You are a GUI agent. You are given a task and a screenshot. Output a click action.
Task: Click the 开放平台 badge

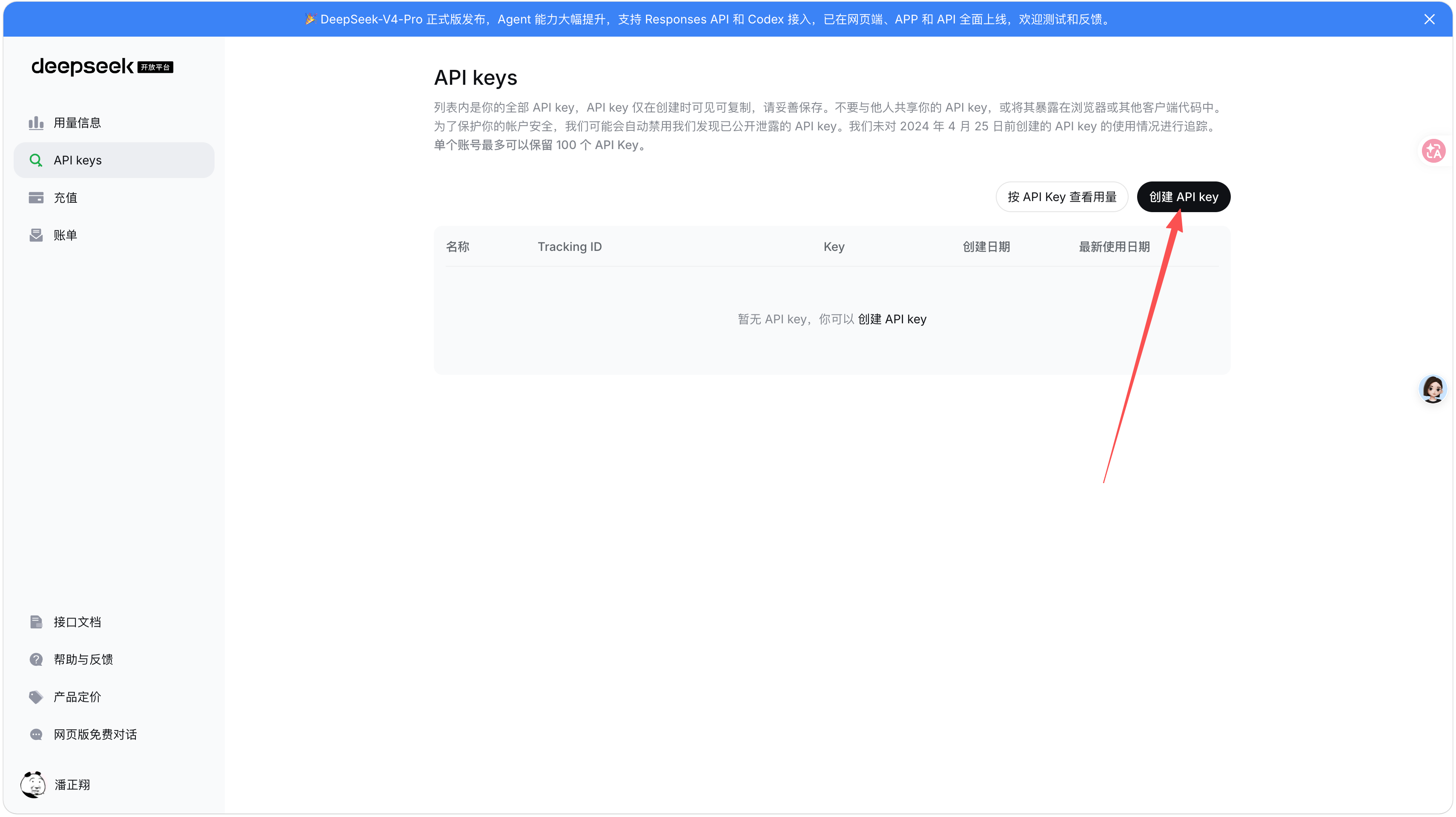[155, 67]
